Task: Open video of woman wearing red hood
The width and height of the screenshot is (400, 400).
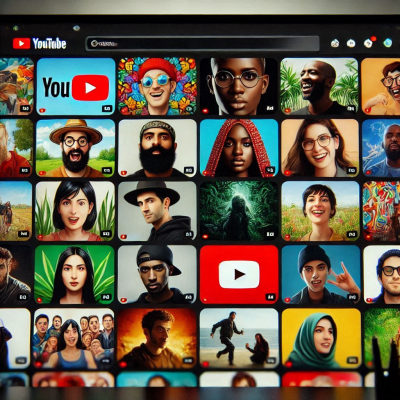Action: coord(239,148)
